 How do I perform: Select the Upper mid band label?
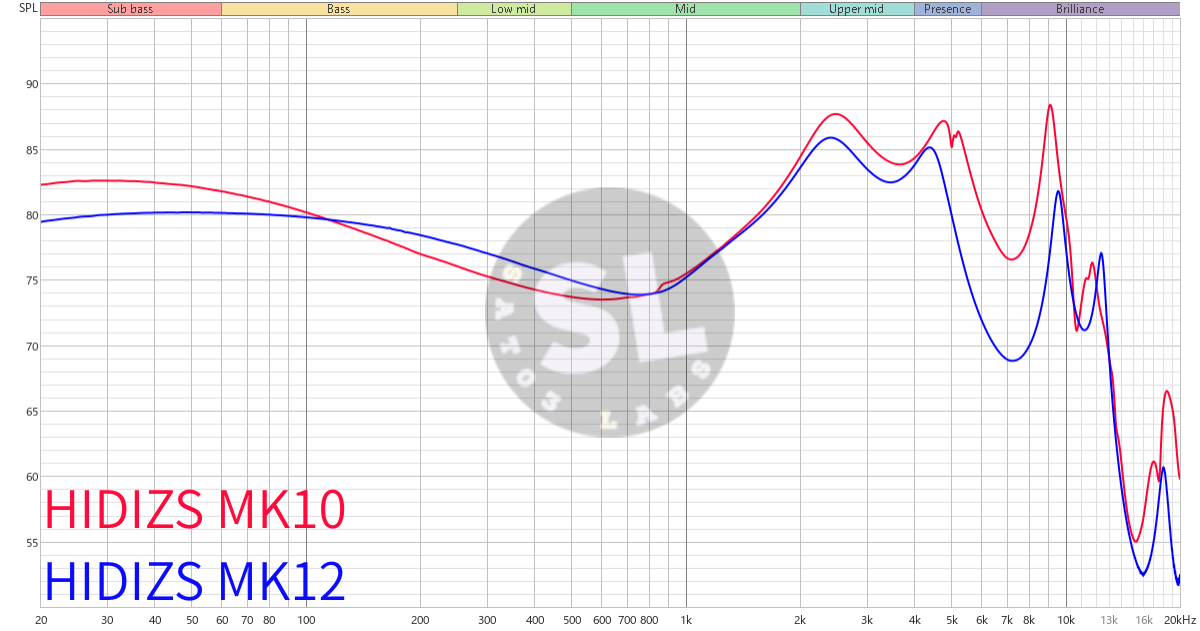coord(857,9)
